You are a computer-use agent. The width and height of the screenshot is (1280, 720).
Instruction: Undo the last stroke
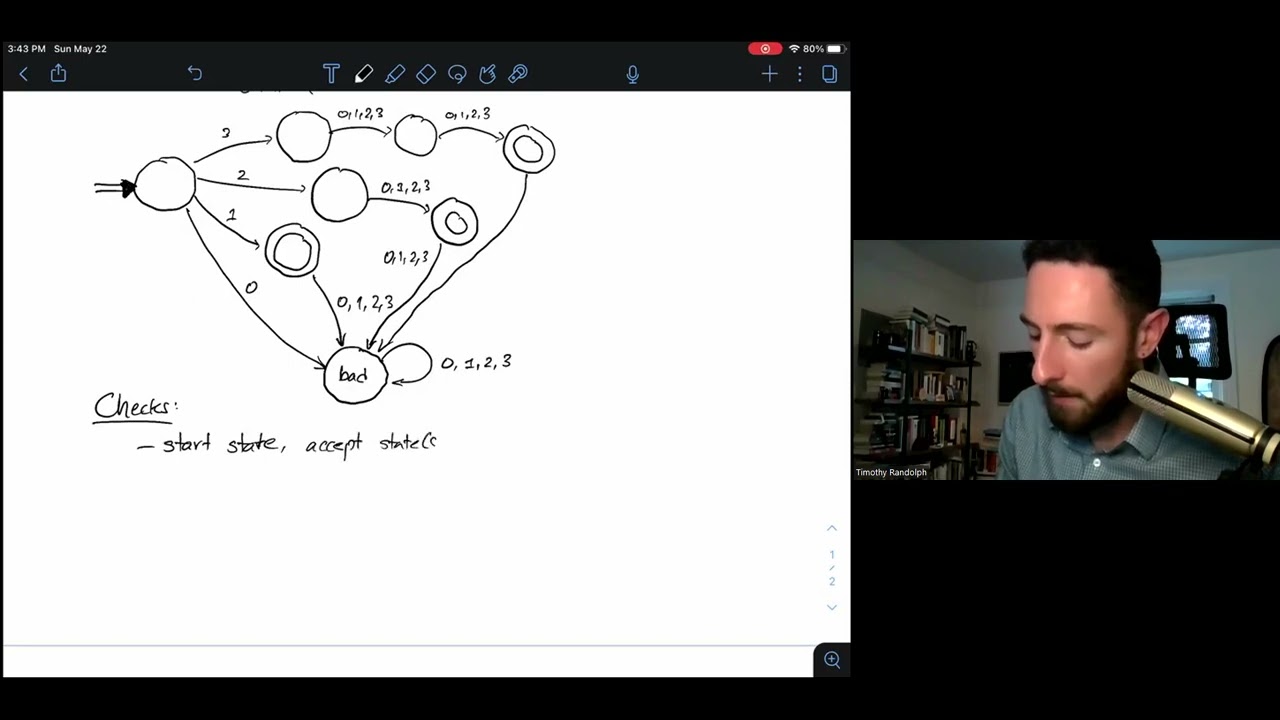click(x=195, y=73)
